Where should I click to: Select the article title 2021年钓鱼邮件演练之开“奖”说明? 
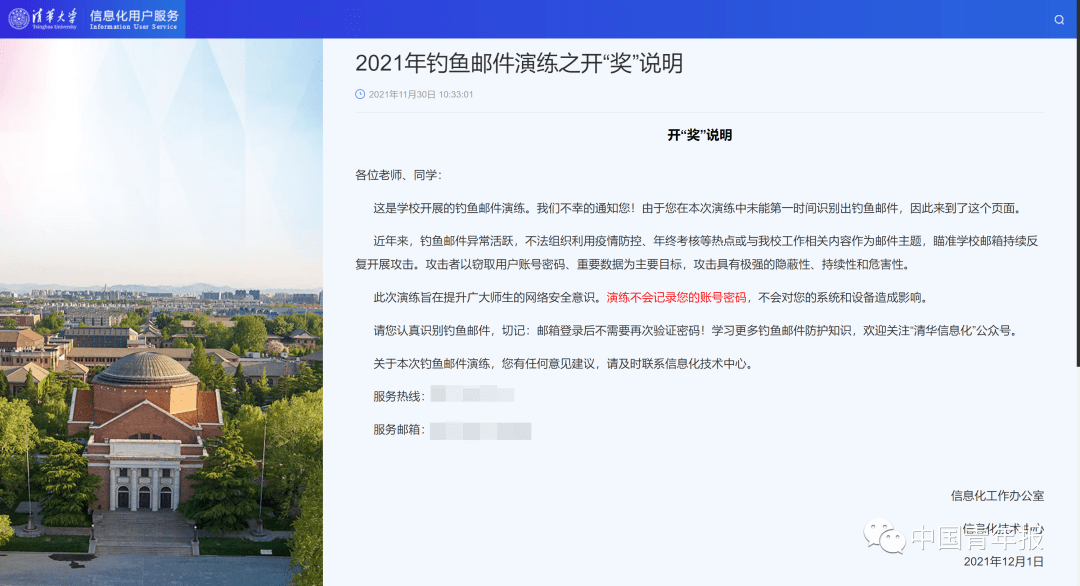[x=519, y=63]
